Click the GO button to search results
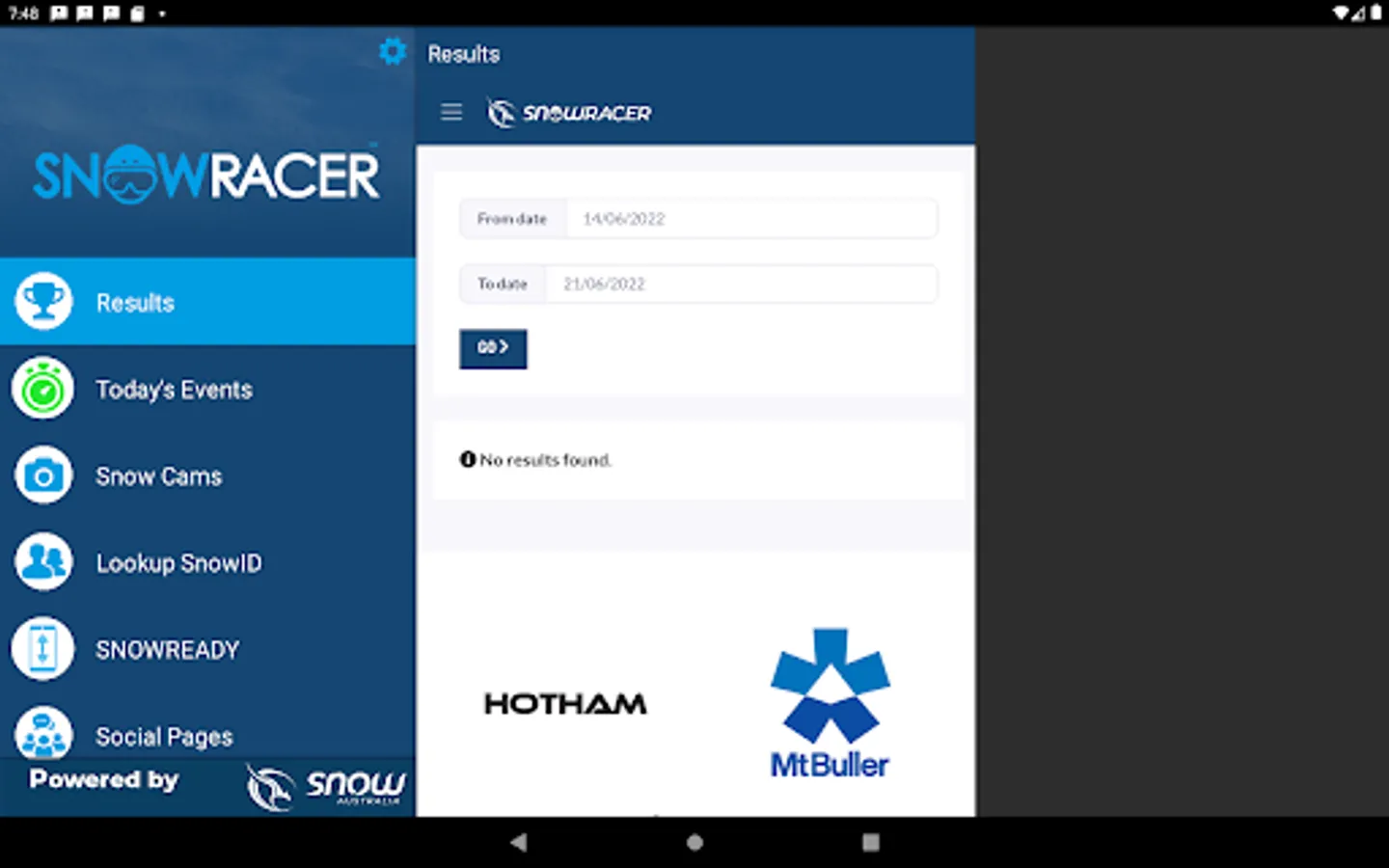The image size is (1389, 868). click(x=493, y=348)
